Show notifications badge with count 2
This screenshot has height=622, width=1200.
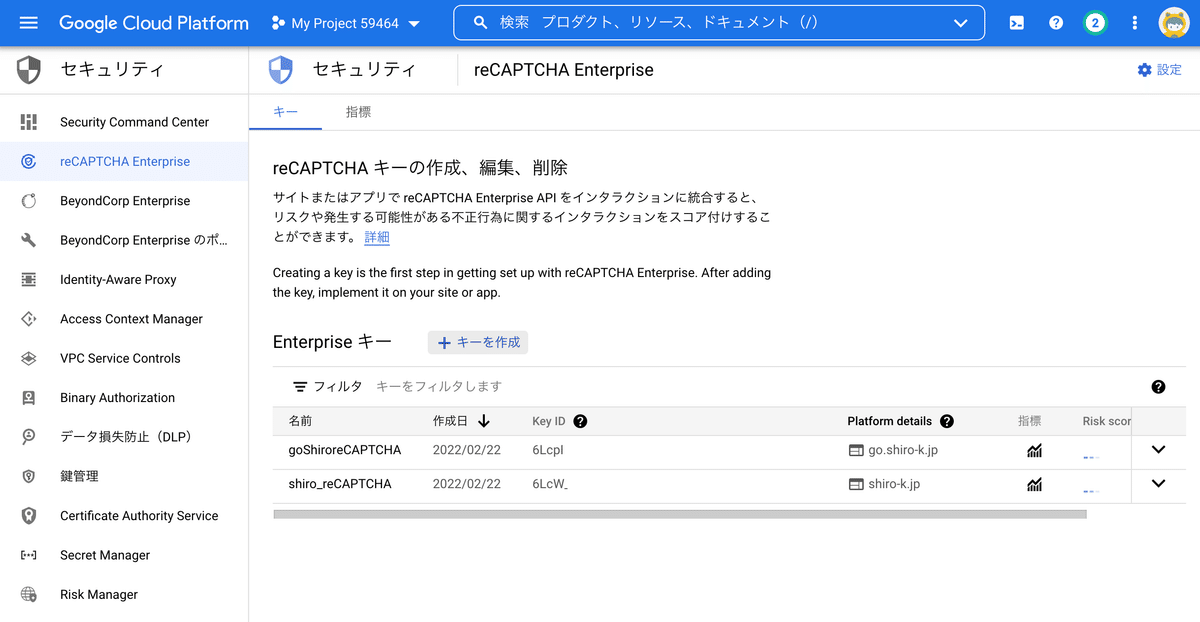[1095, 23]
